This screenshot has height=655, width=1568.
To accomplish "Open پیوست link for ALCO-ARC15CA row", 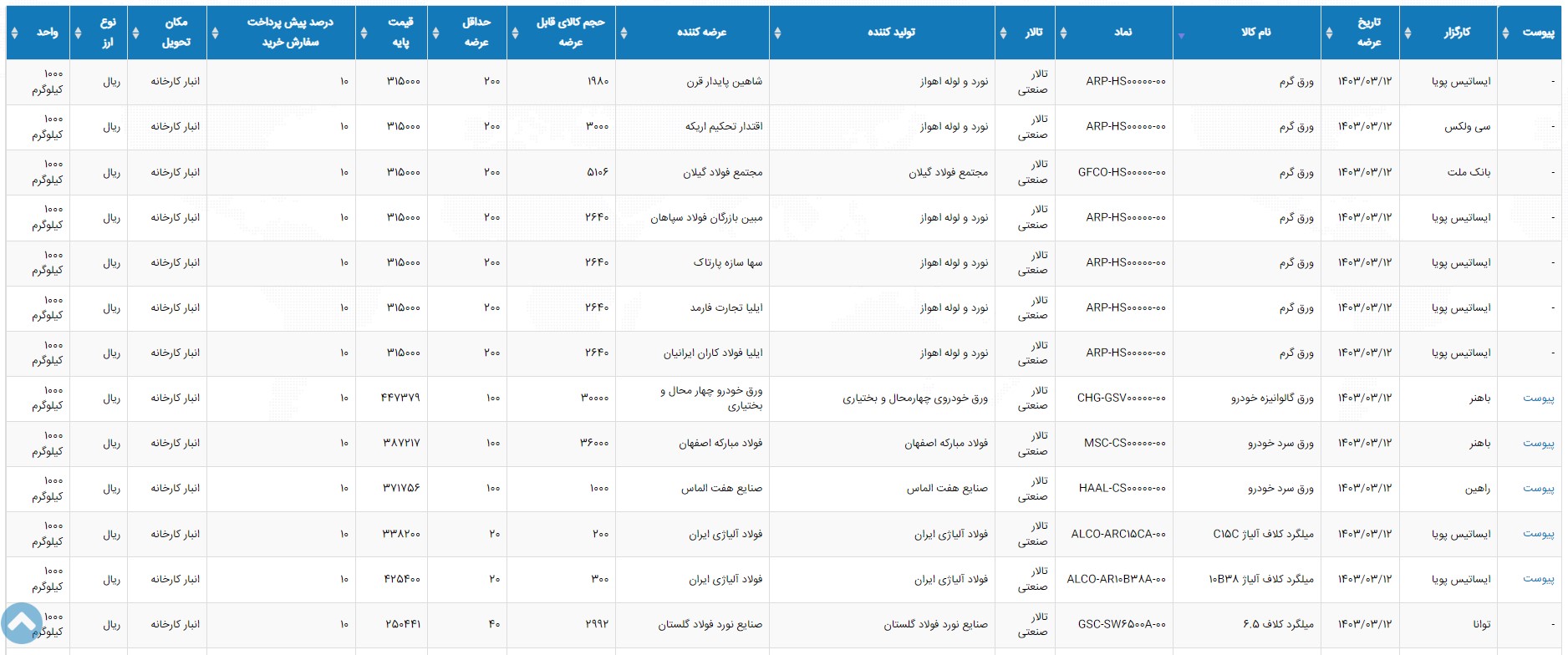I will 1538,533.
